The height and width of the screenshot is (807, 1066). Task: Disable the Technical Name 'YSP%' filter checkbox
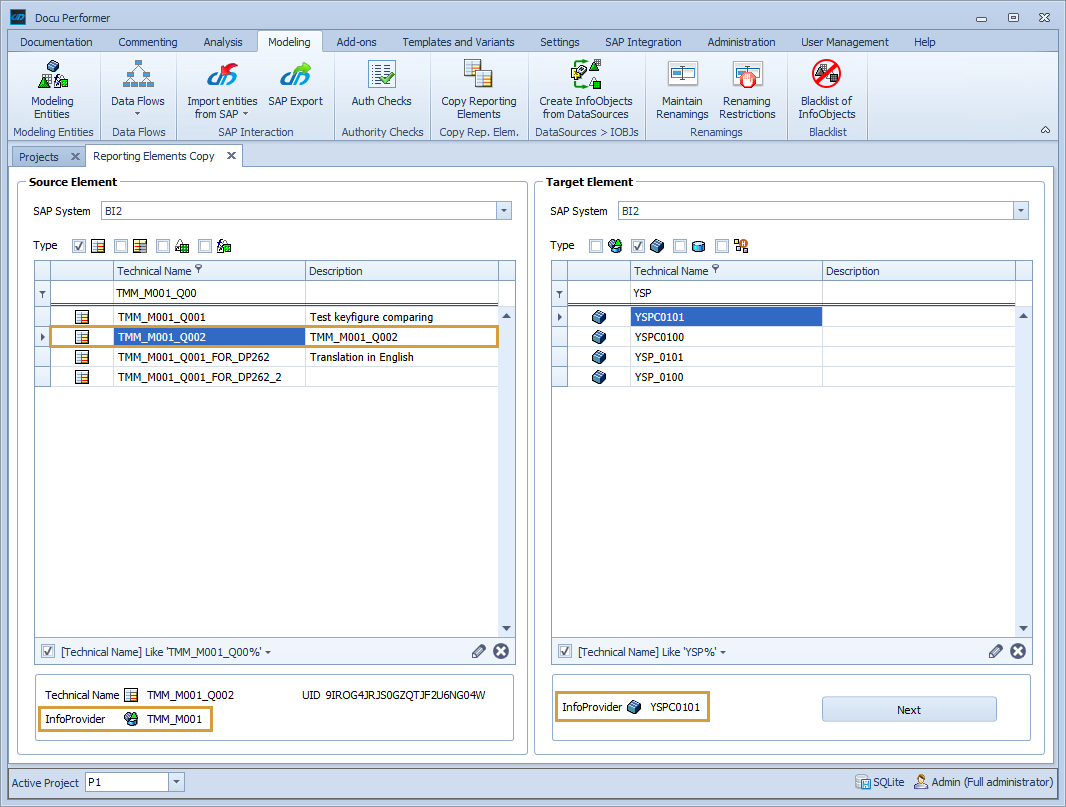(x=563, y=651)
